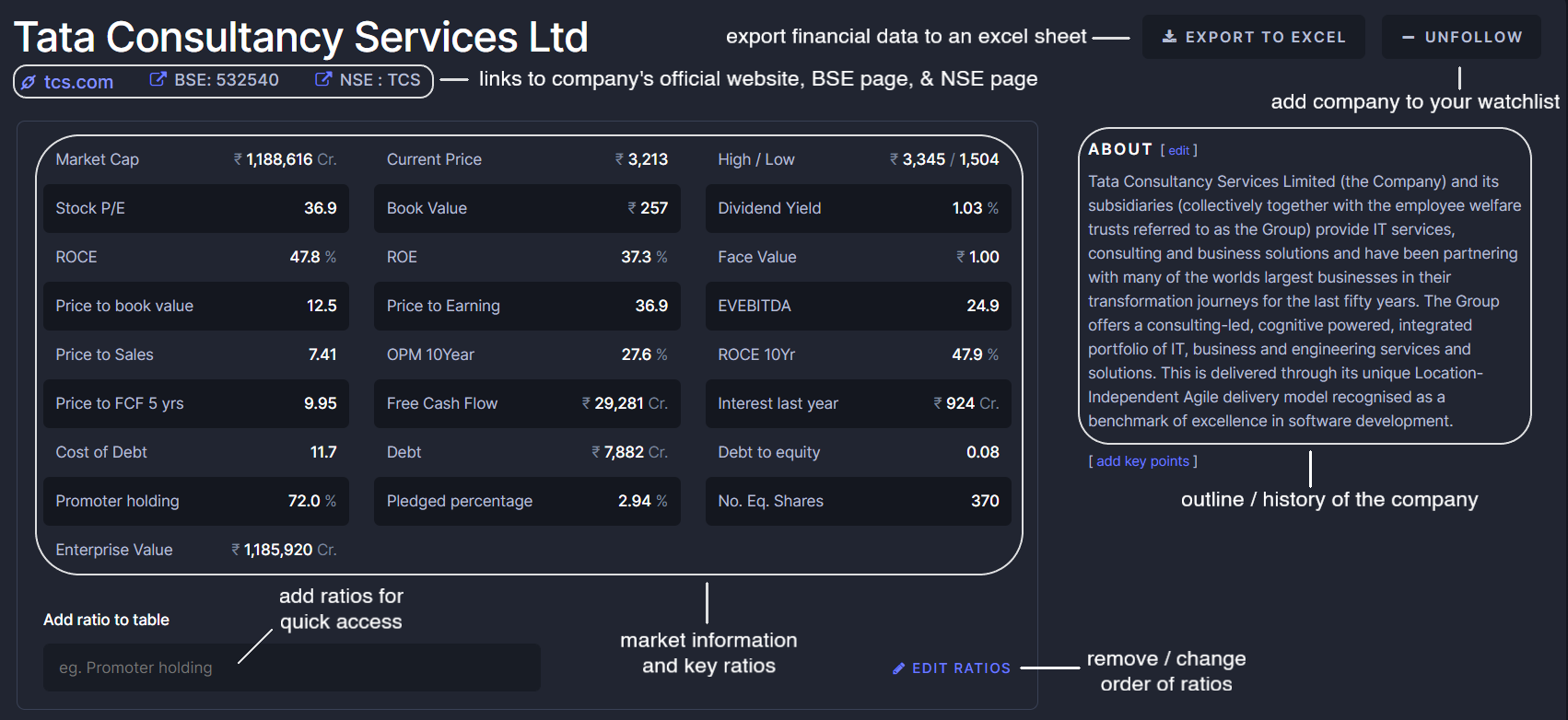1568x720 pixels.
Task: Click the external link icon next to BSE: 532540
Action: coord(158,79)
